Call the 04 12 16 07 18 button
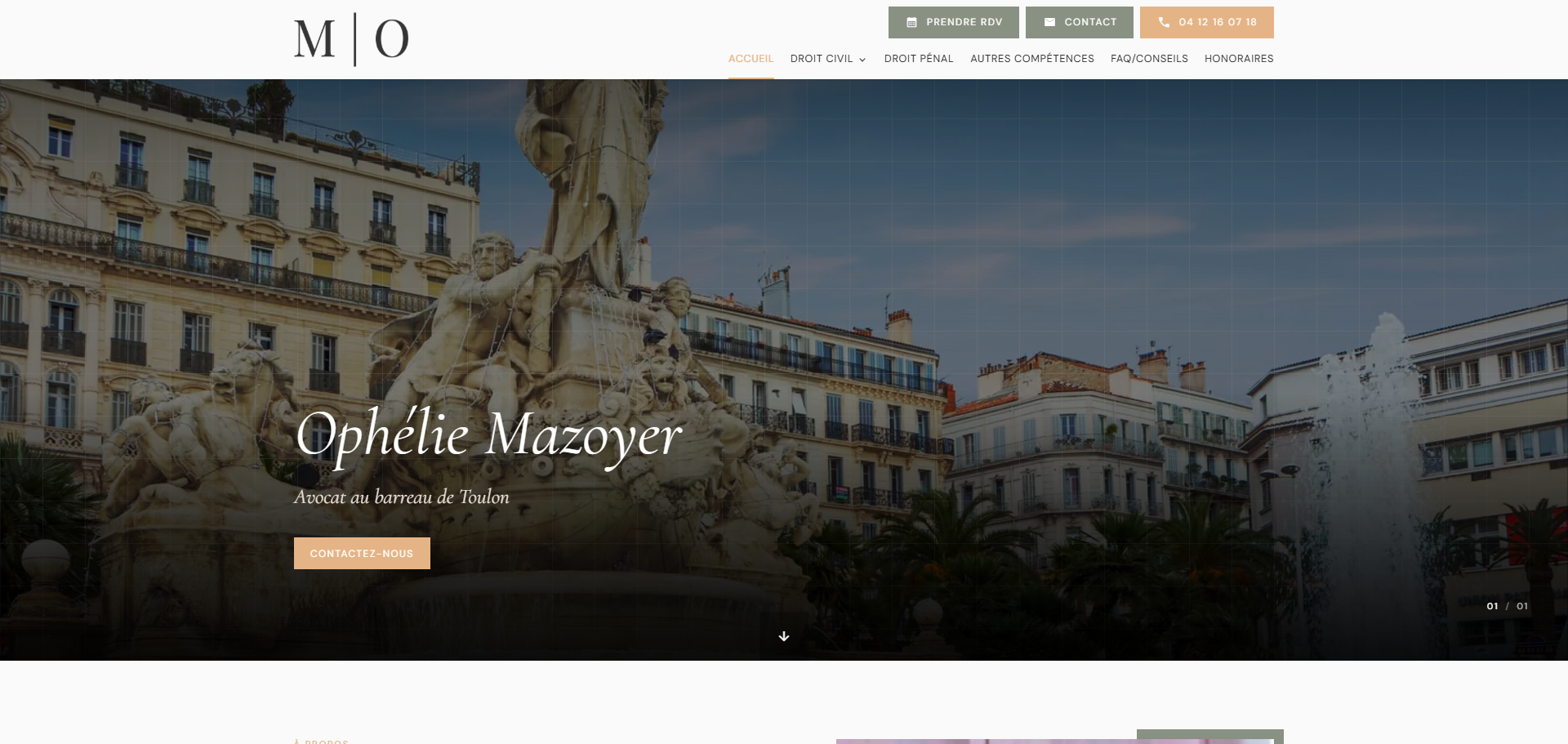 tap(1207, 23)
